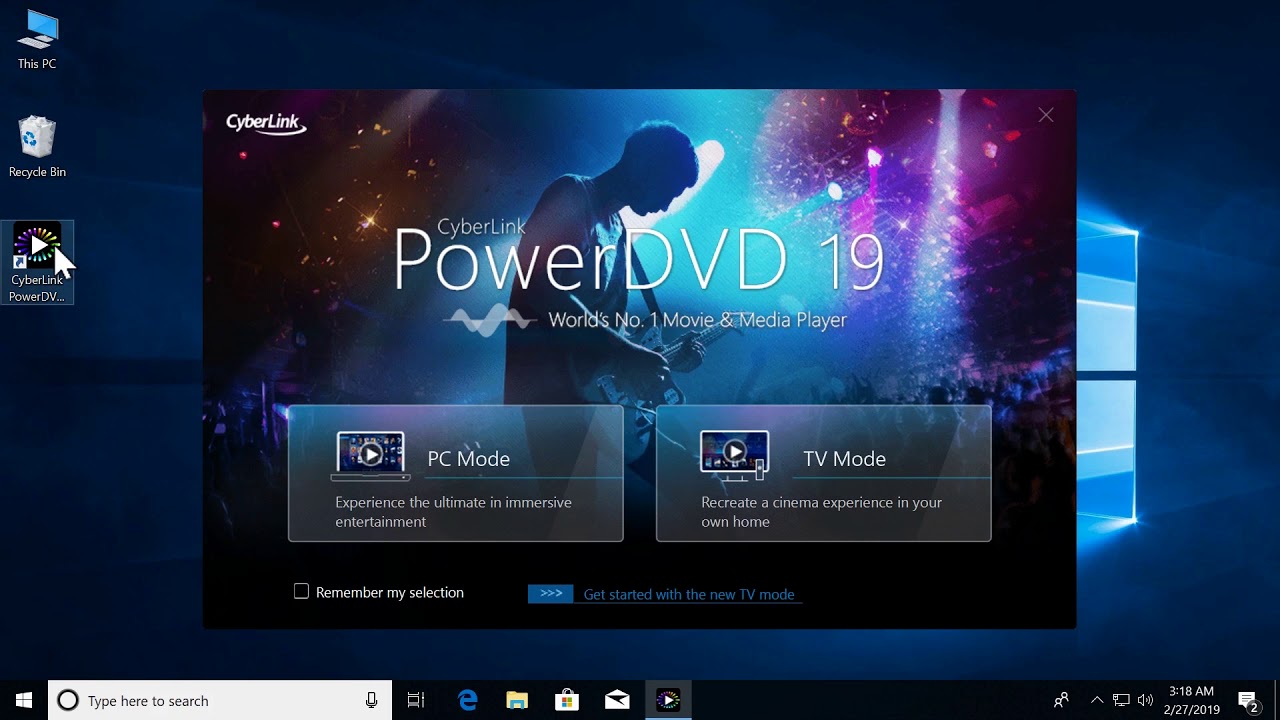Click the TV Mode screen icon
1280x720 pixels.
[734, 455]
